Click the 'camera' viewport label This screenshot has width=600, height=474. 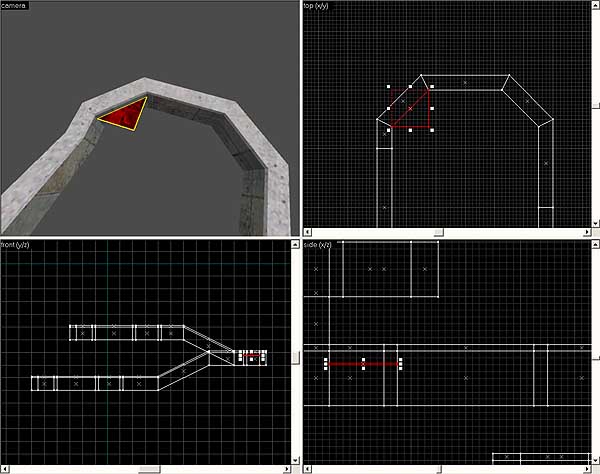click(x=14, y=5)
